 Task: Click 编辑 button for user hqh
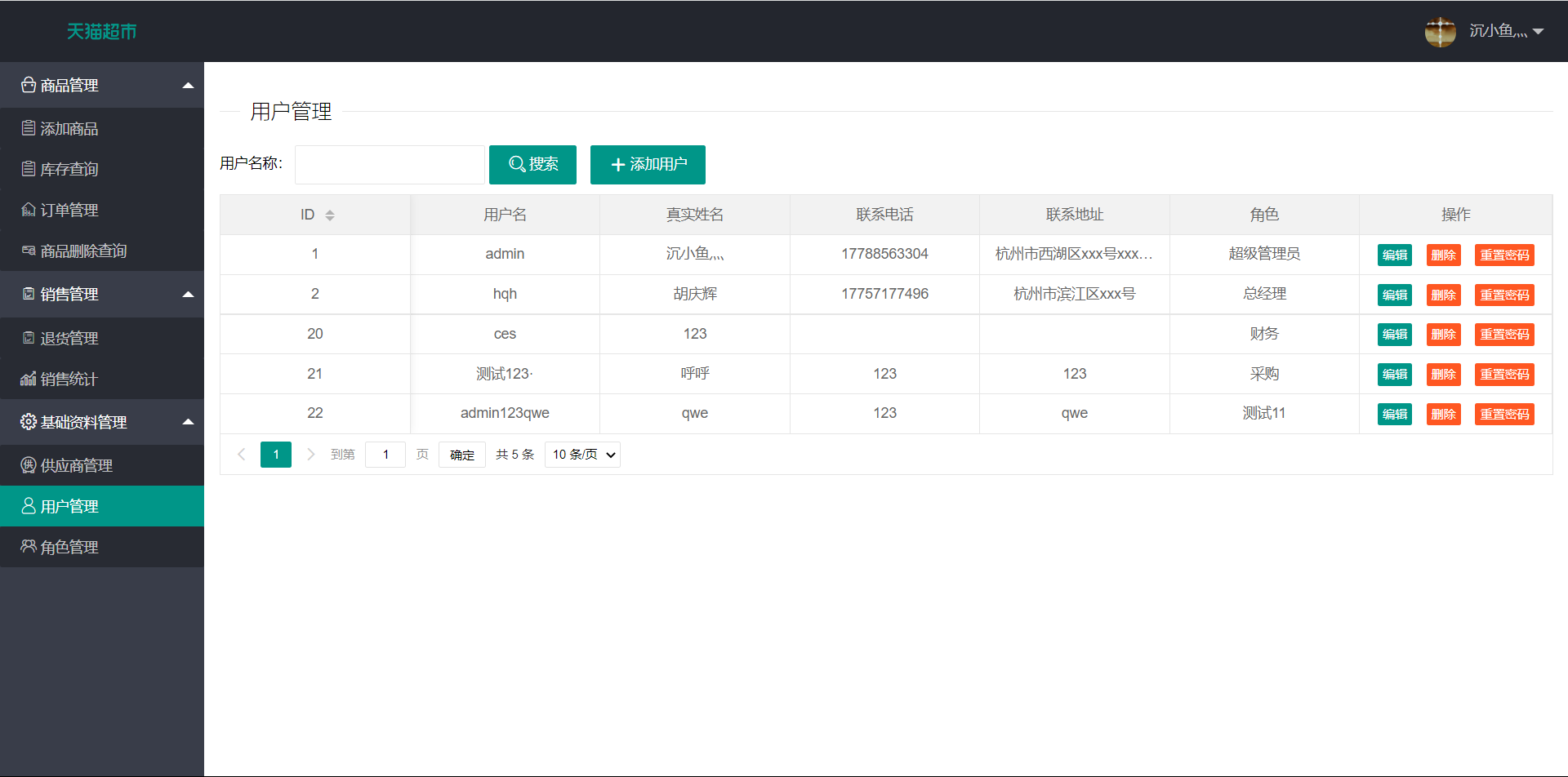click(1394, 295)
